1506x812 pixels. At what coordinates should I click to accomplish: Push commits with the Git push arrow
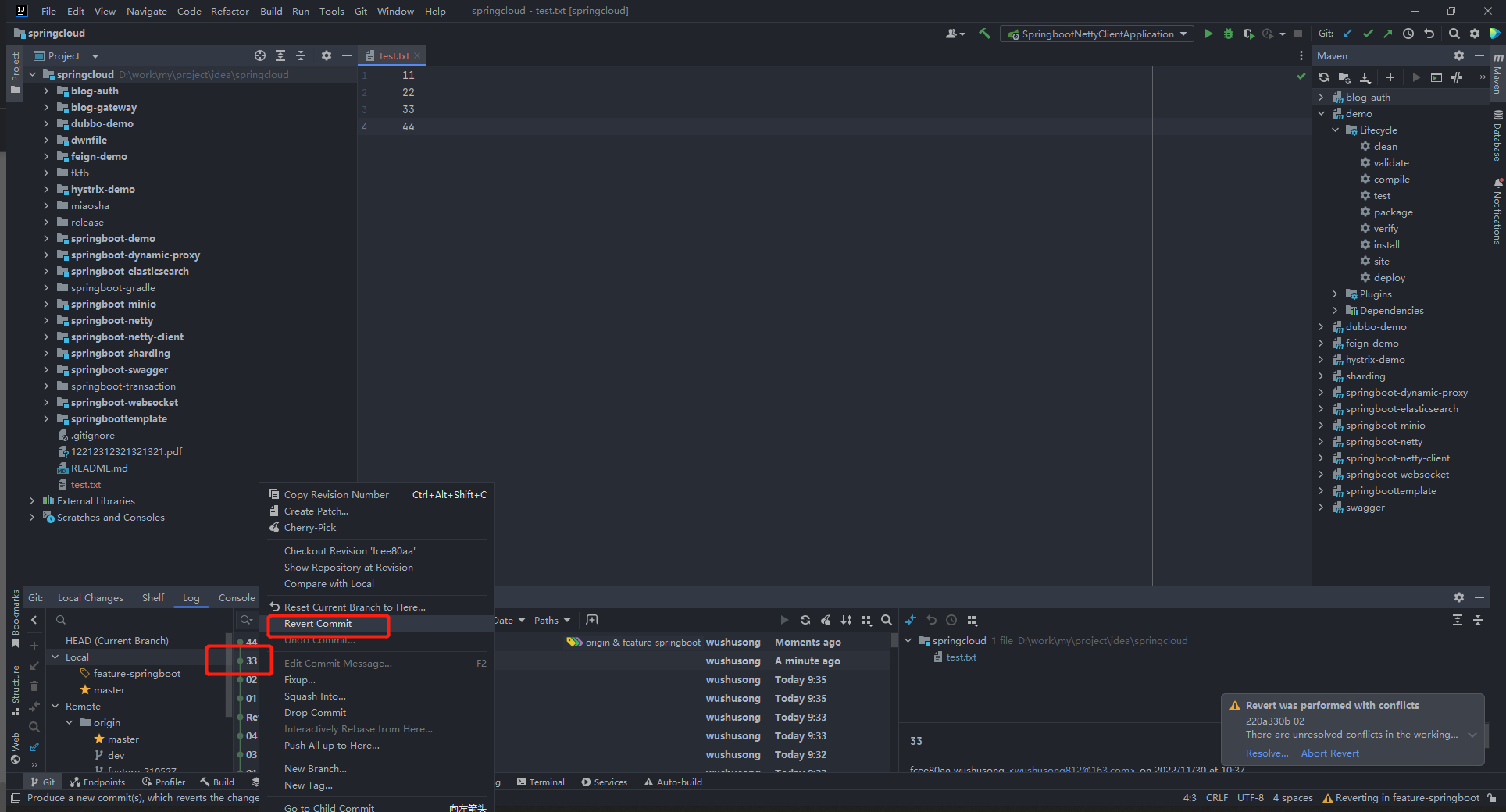pyautogui.click(x=1387, y=34)
